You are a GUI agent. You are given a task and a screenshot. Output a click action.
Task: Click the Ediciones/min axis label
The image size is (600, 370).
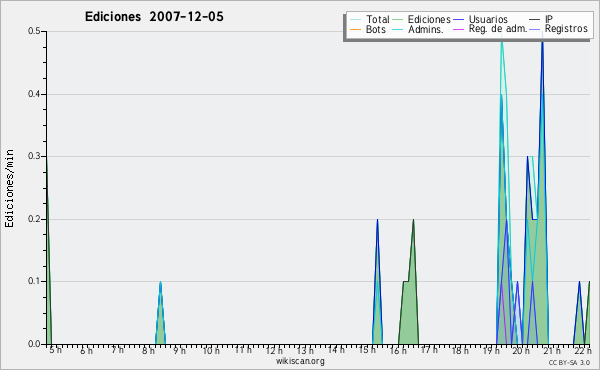coord(9,188)
